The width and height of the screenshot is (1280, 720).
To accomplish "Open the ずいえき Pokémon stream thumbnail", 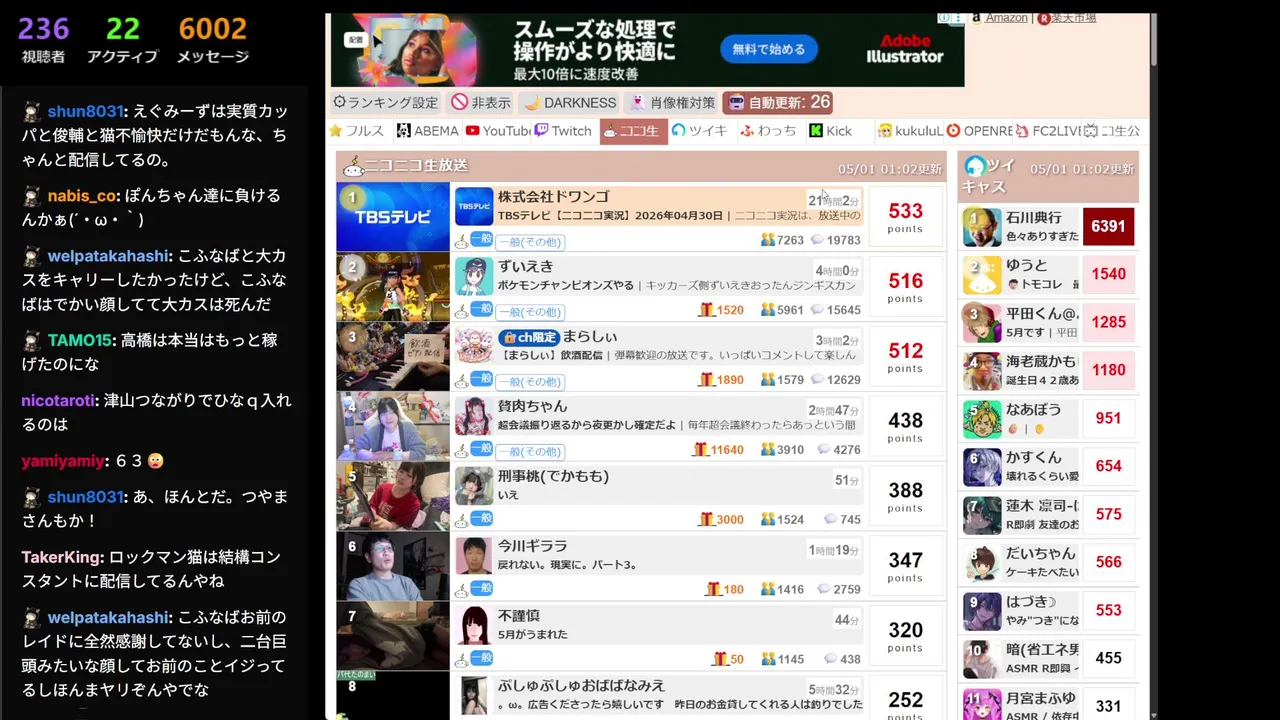I will pos(393,286).
